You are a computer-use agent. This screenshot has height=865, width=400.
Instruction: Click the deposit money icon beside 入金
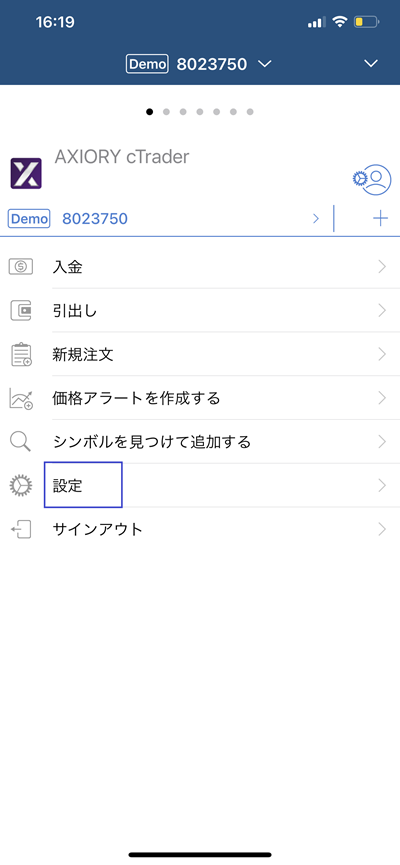tap(21, 267)
